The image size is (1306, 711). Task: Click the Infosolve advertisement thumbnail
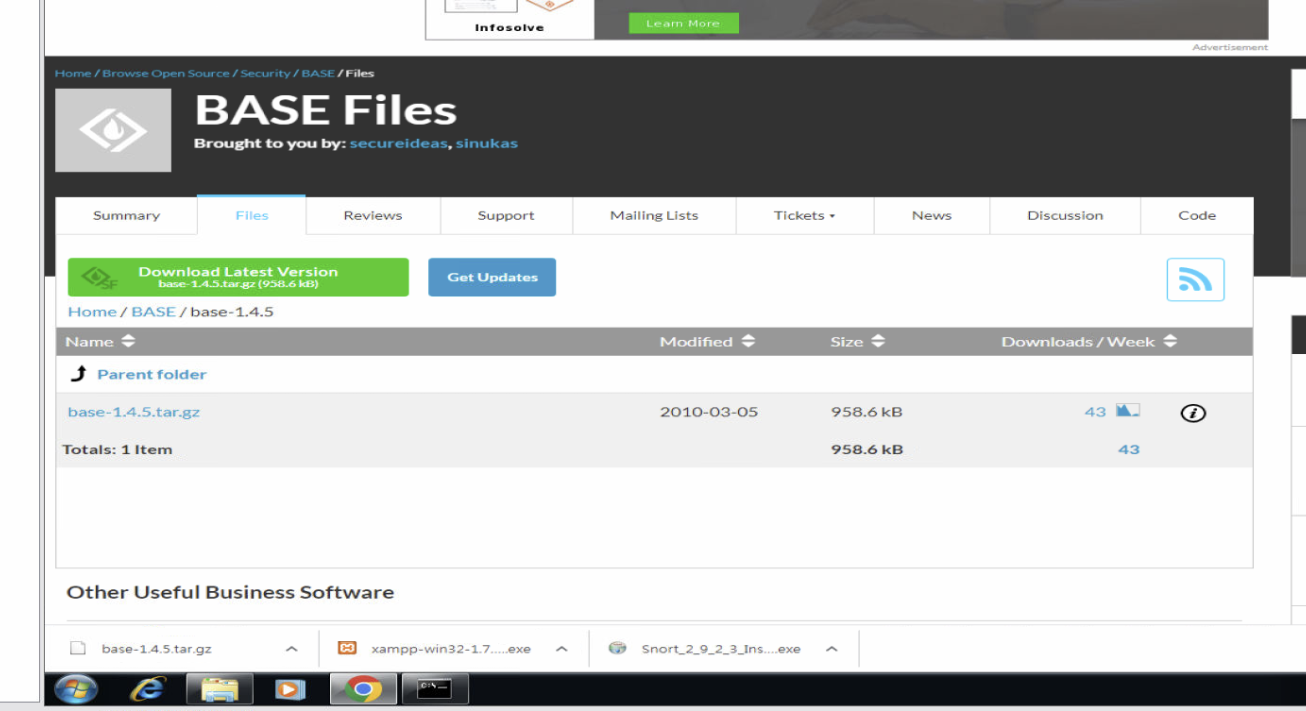coord(510,19)
